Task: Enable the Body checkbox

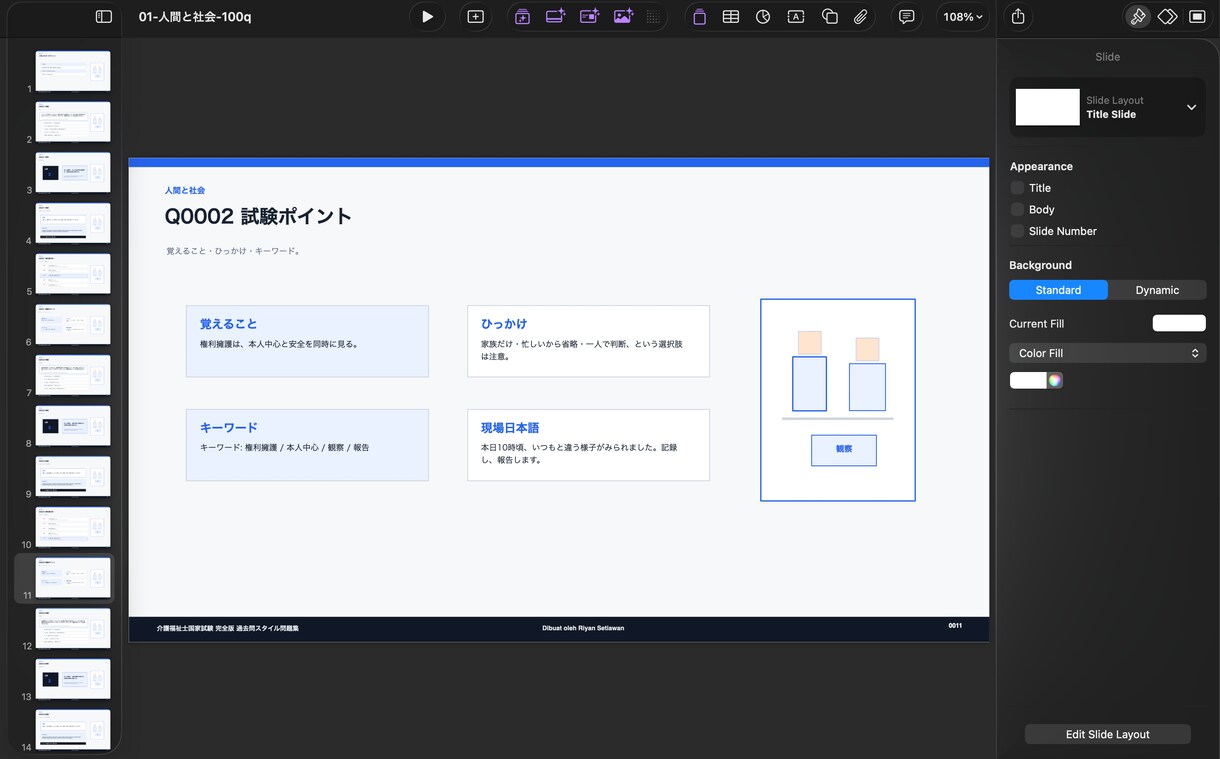Action: click(1017, 210)
